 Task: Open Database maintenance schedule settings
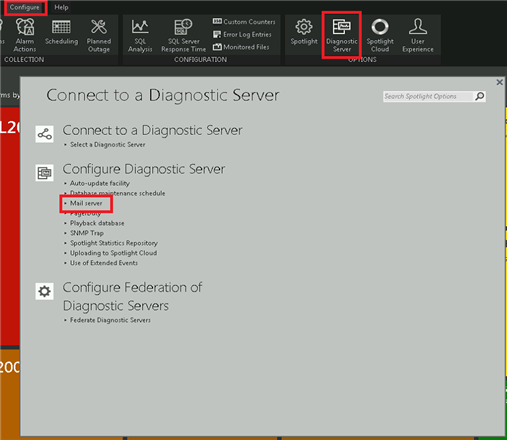(117, 193)
